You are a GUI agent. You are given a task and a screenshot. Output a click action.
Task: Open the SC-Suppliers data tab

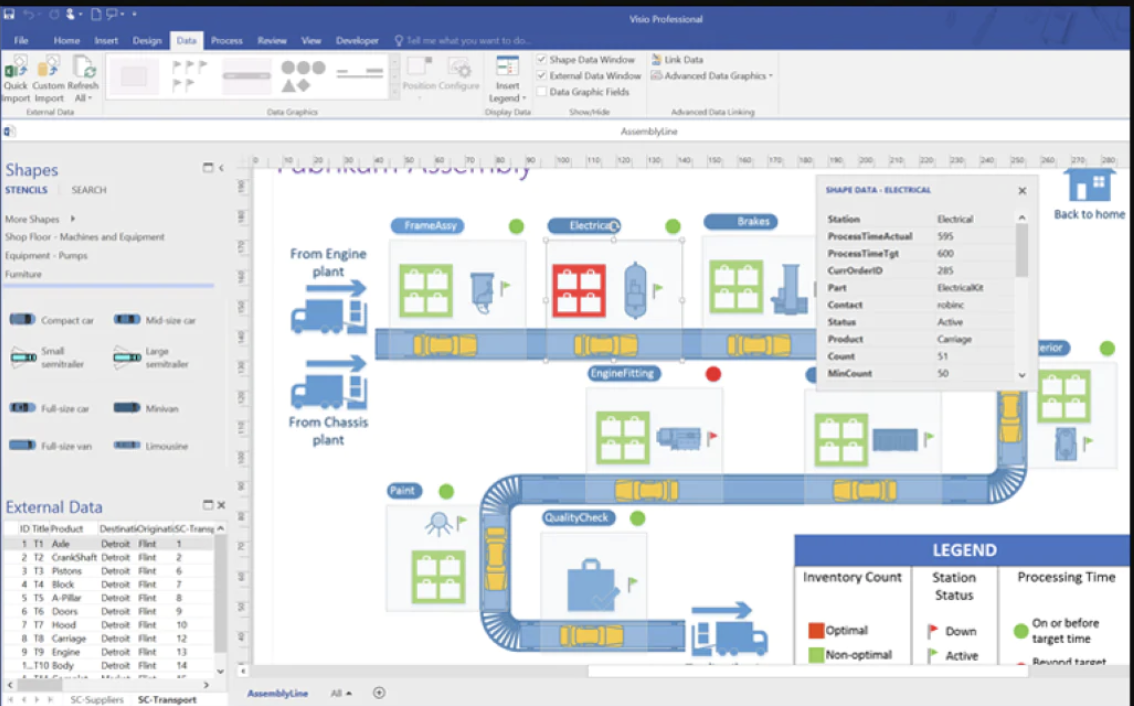pyautogui.click(x=97, y=699)
